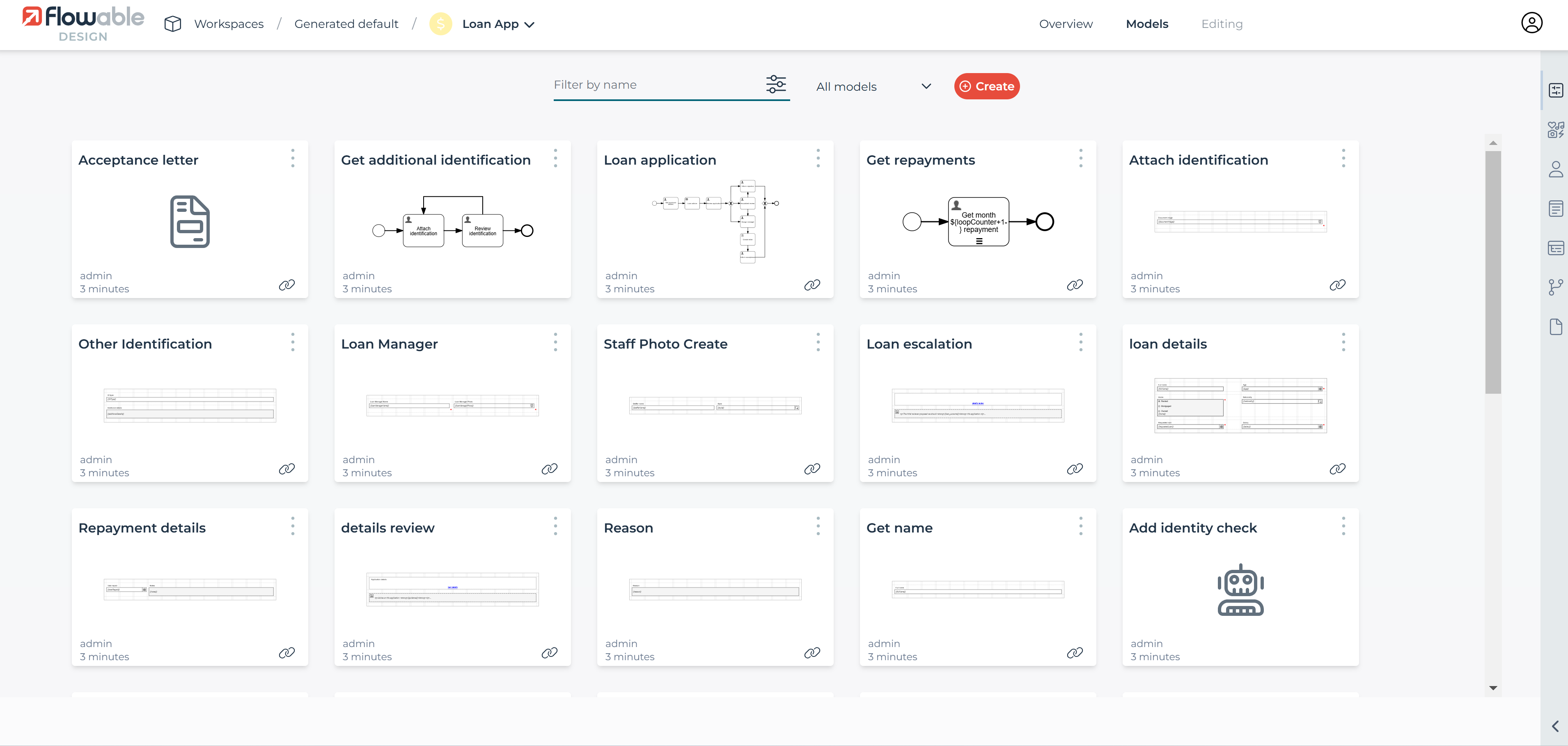Viewport: 1568px width, 746px height.
Task: Click link icon on Loan application card
Action: click(812, 285)
